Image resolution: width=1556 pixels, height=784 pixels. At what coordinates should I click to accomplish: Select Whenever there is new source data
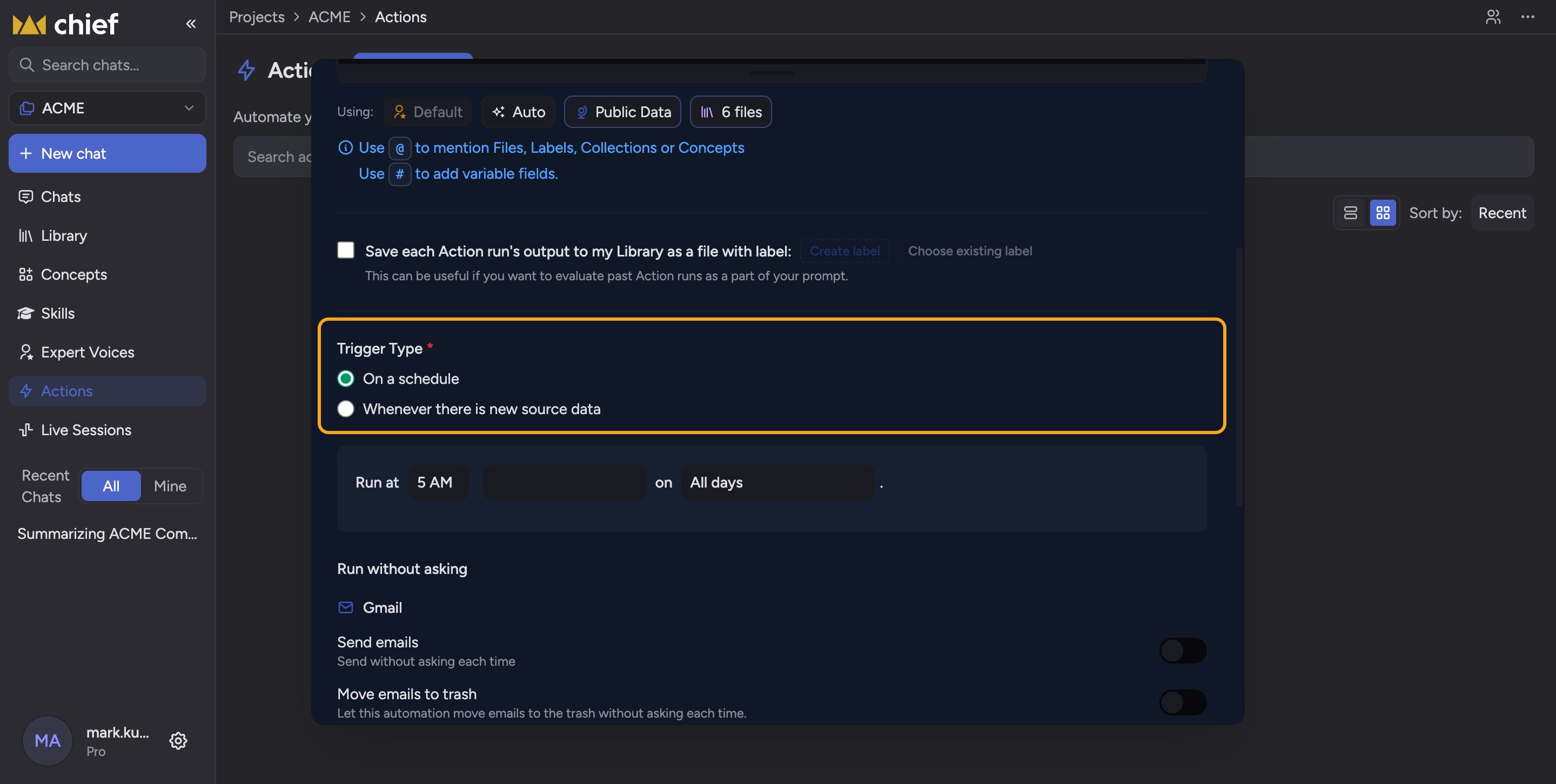pyautogui.click(x=346, y=409)
